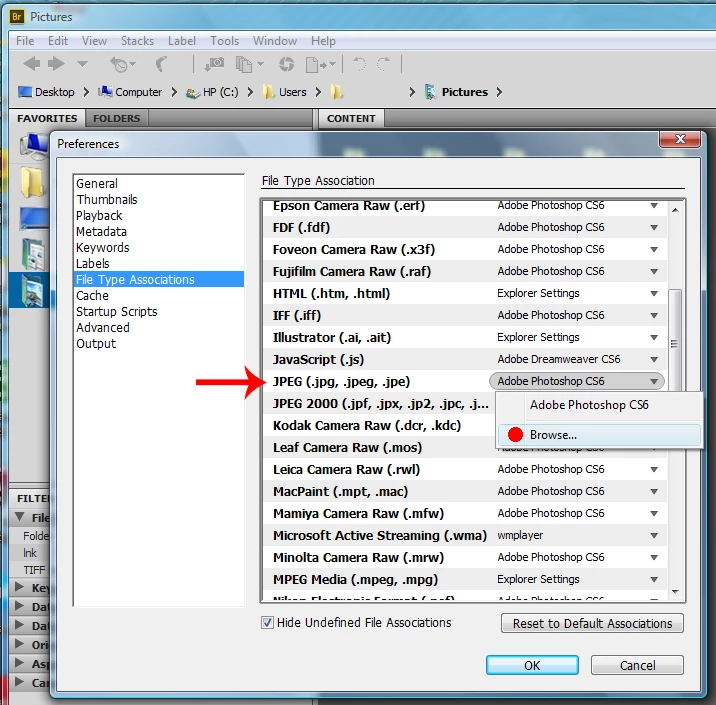Open the Tools menu

tap(224, 41)
